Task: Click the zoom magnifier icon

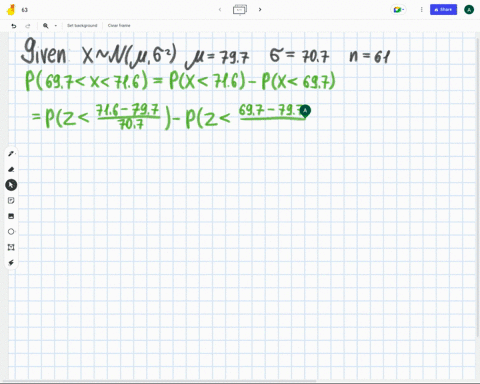Action: tap(46, 26)
